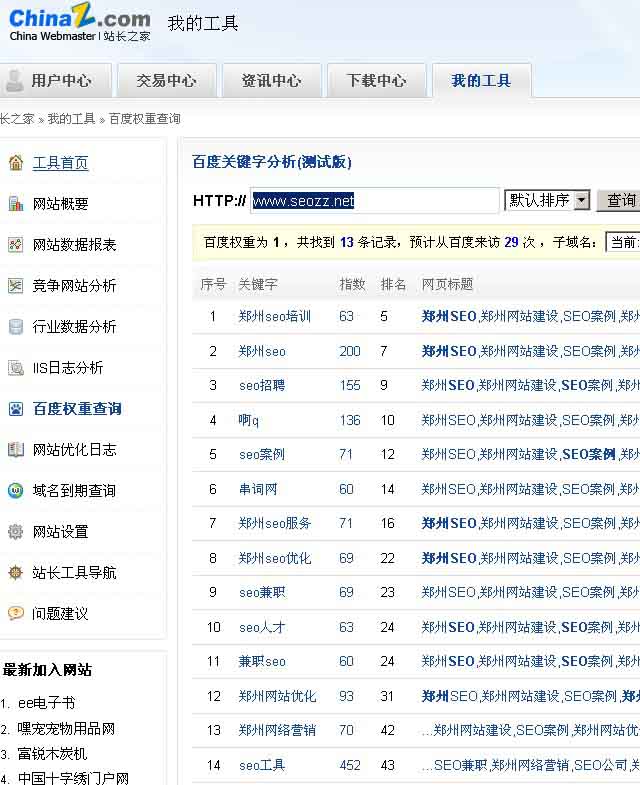The width and height of the screenshot is (640, 785).
Task: Click the line graph icon beside 网站数据报表
Action: pos(16,245)
